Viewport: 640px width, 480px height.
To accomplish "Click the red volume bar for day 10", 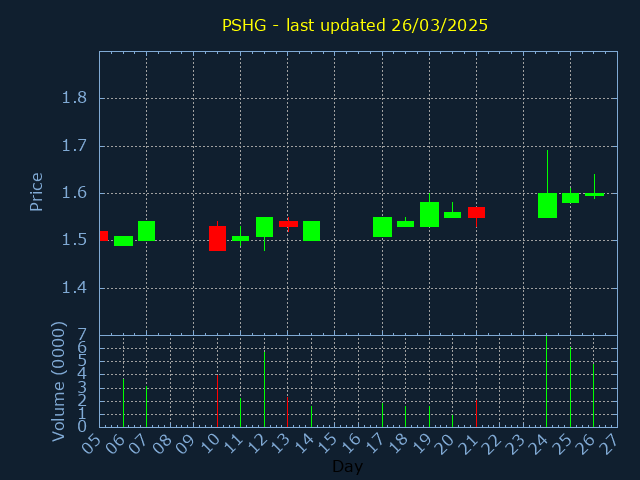I will point(218,401).
